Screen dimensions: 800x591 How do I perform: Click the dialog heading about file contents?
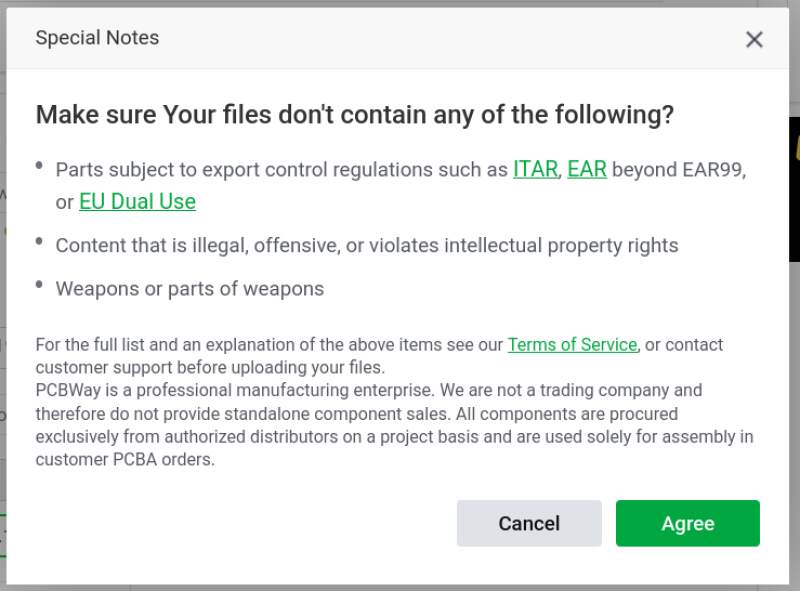(x=355, y=114)
